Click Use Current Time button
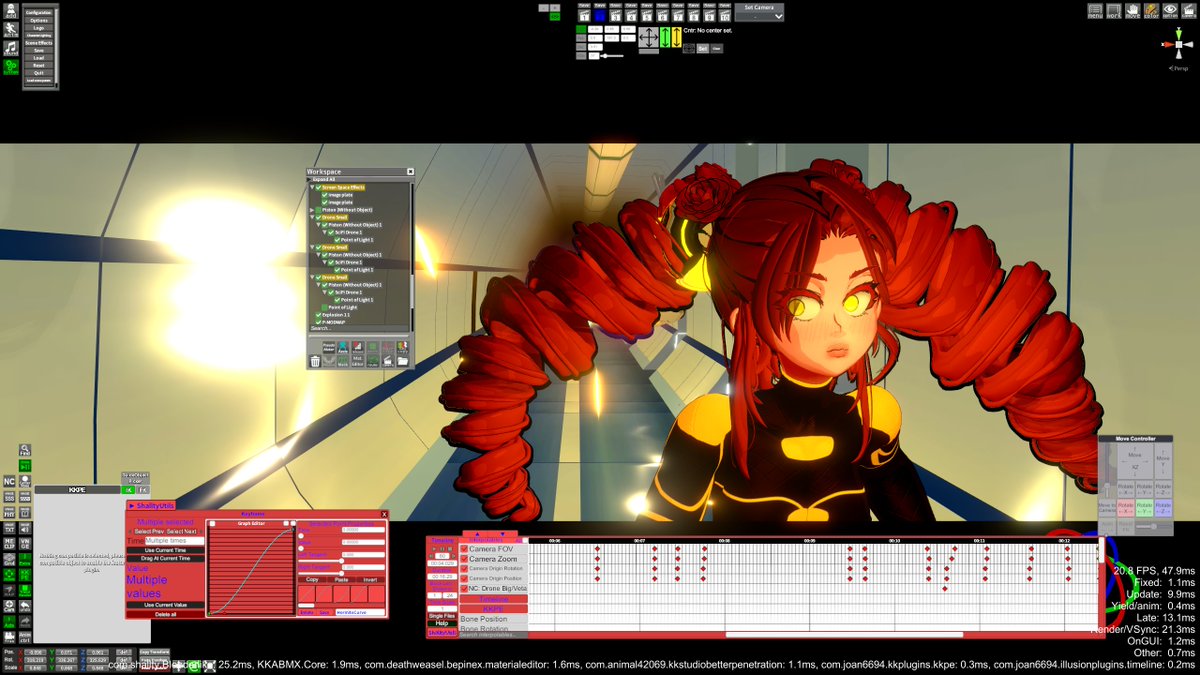 [165, 550]
